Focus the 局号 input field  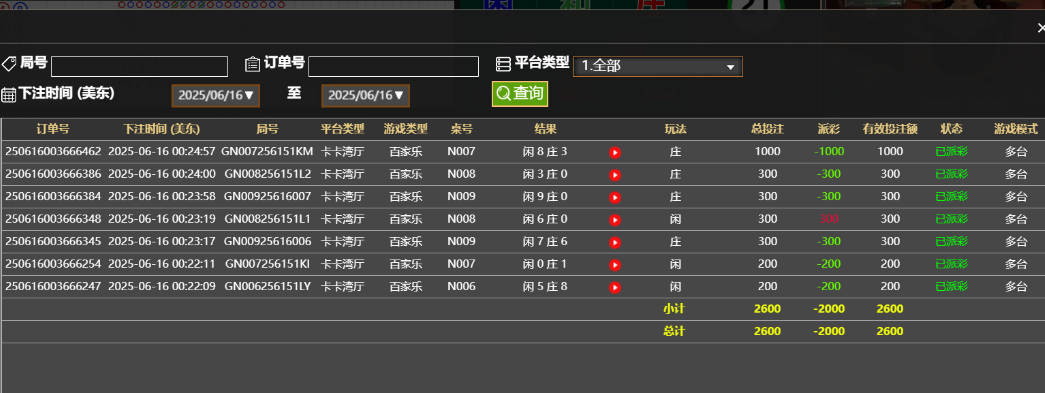pos(139,67)
